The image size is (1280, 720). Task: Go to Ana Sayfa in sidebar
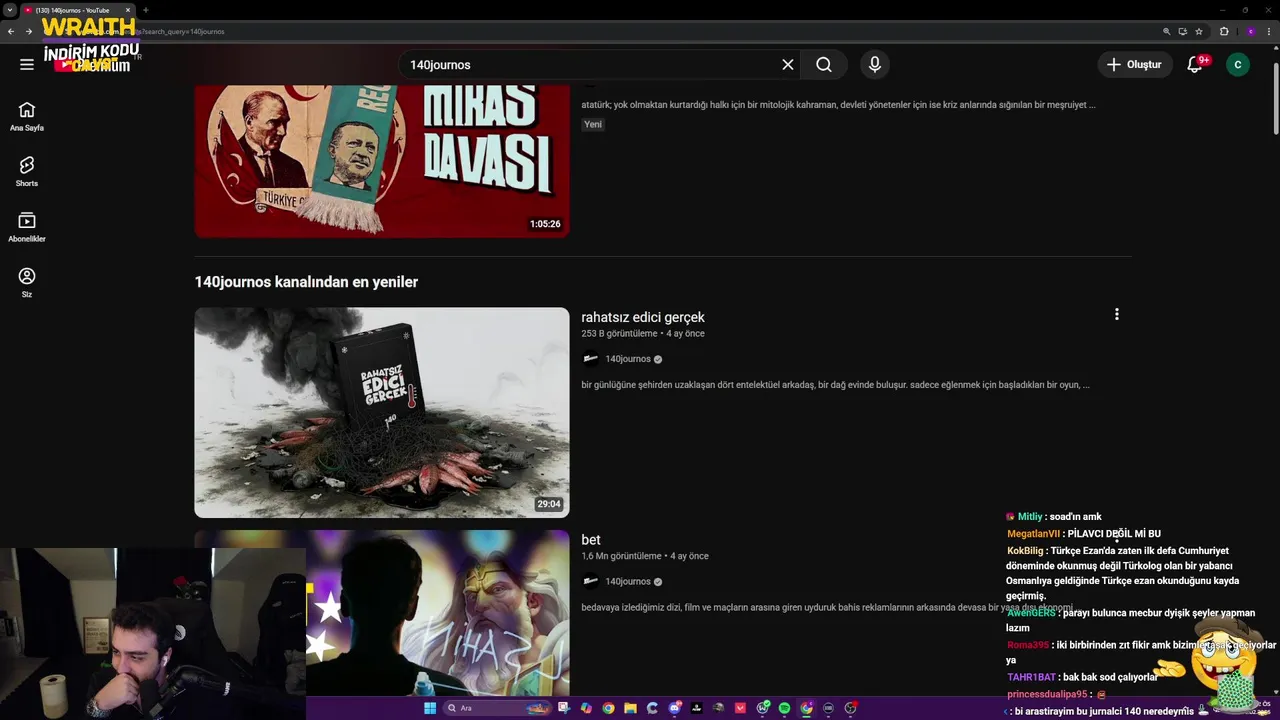pyautogui.click(x=27, y=116)
